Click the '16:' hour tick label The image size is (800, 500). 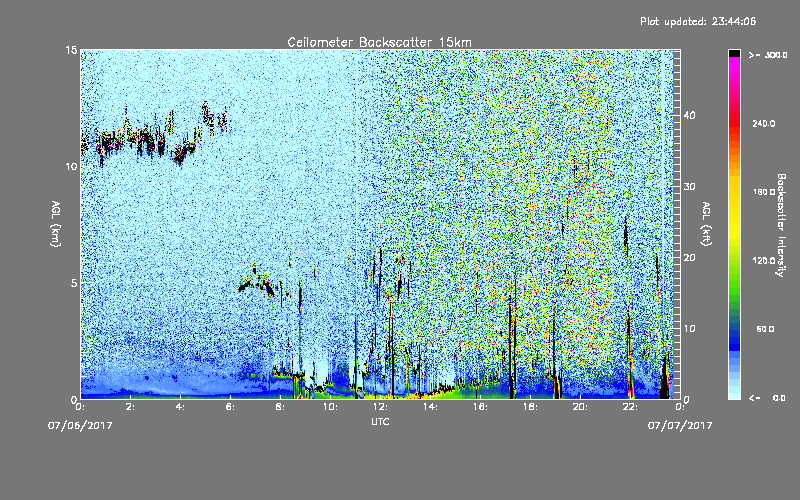[x=480, y=407]
